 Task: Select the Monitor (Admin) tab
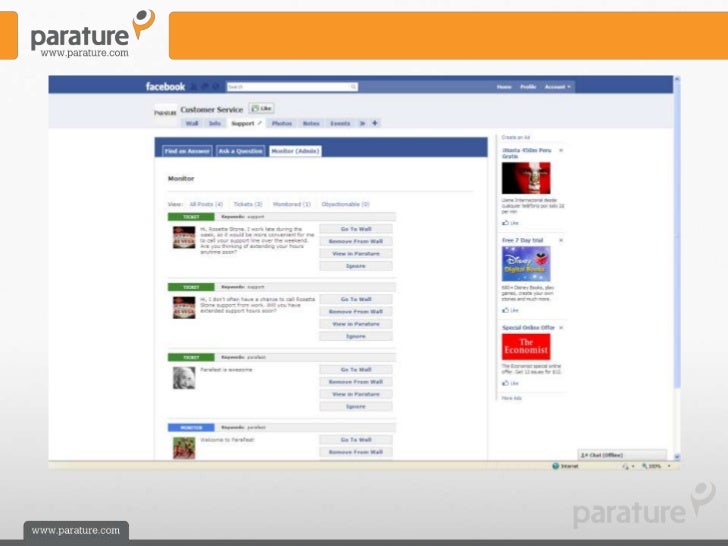click(x=295, y=151)
